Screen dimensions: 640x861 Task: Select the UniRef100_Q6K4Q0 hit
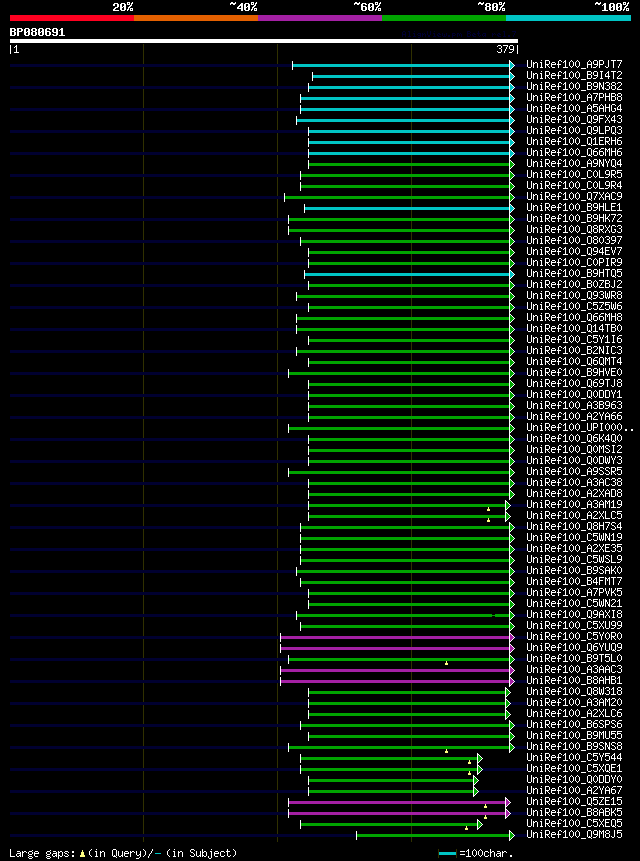click(574, 439)
